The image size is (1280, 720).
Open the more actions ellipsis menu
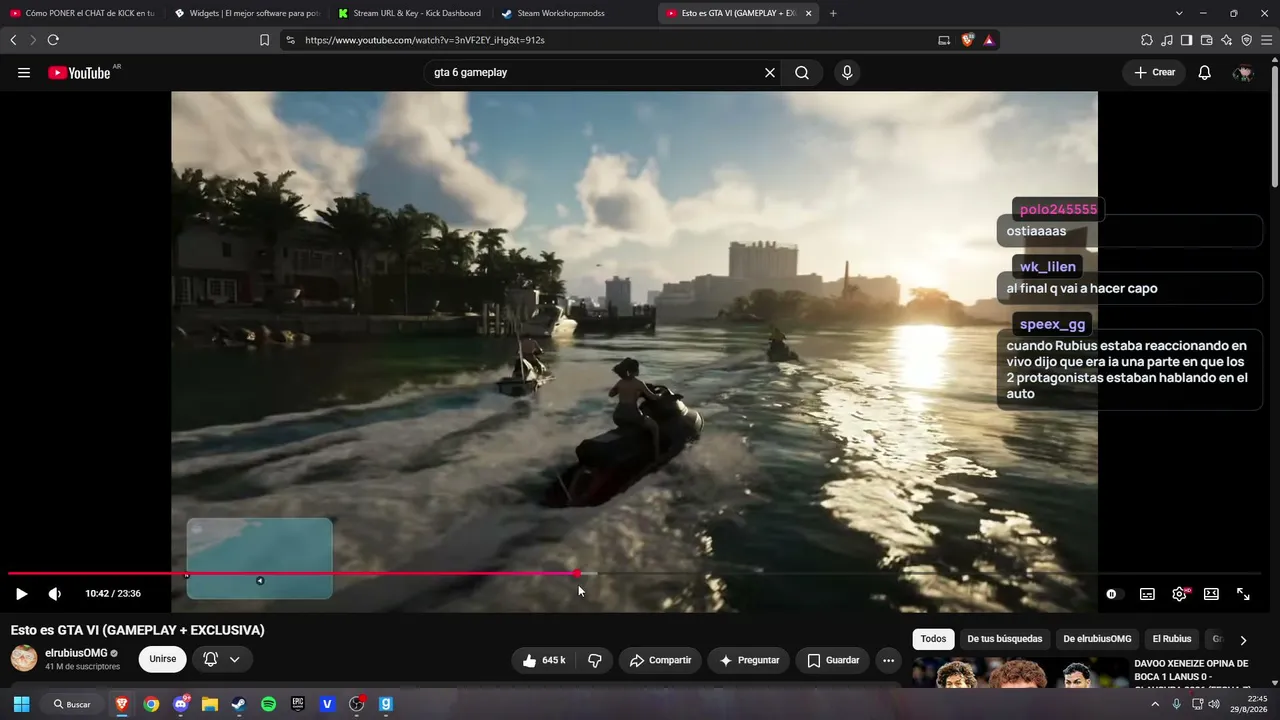tap(888, 660)
